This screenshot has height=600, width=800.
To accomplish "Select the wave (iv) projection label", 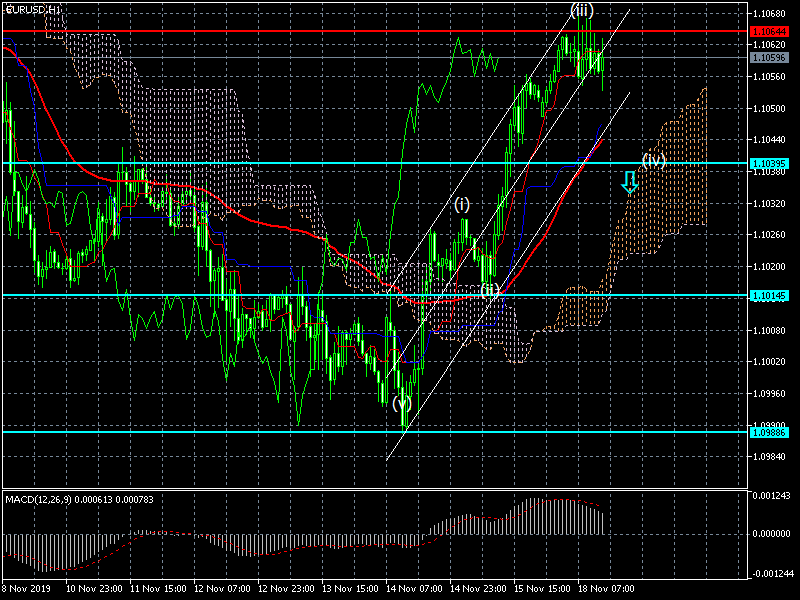I will 654,160.
